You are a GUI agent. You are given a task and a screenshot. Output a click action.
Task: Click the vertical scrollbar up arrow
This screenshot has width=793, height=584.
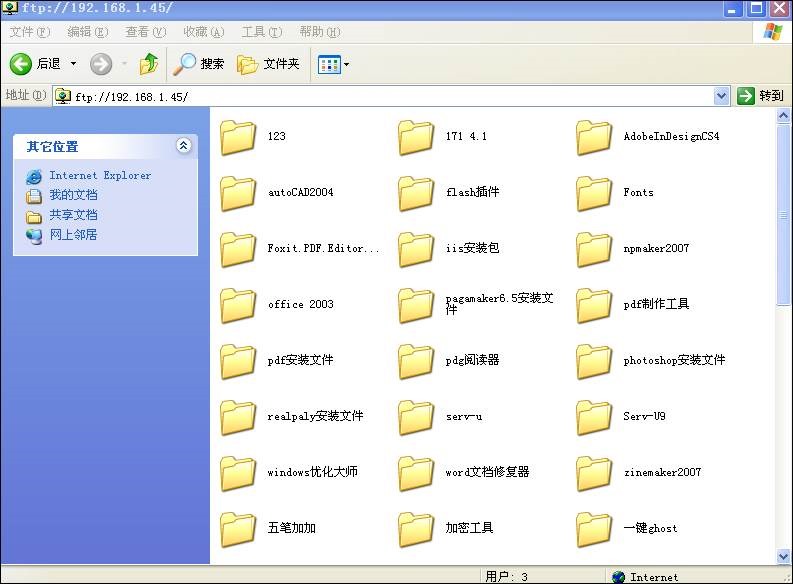pyautogui.click(x=783, y=116)
